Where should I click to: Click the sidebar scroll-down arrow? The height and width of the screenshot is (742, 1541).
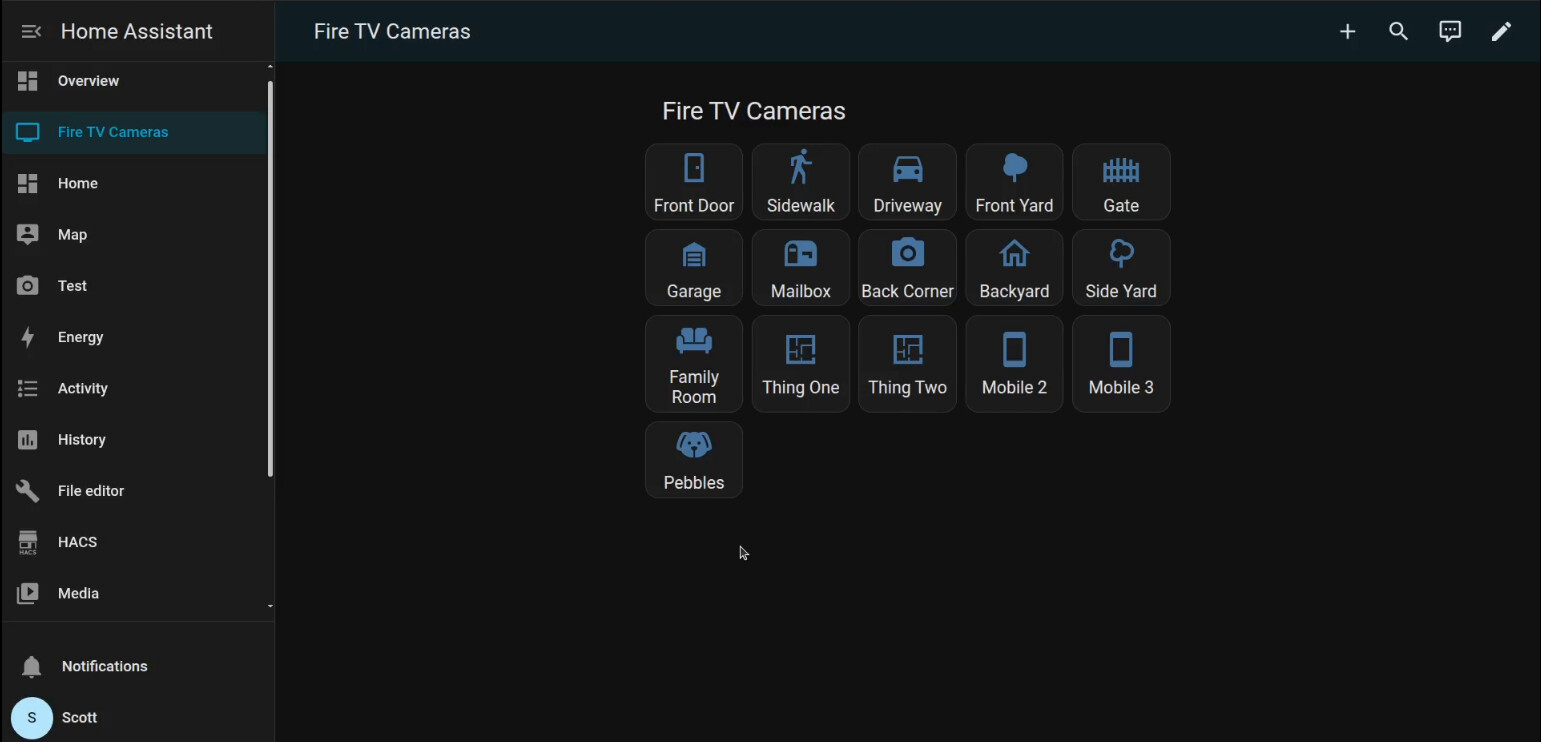[x=269, y=606]
